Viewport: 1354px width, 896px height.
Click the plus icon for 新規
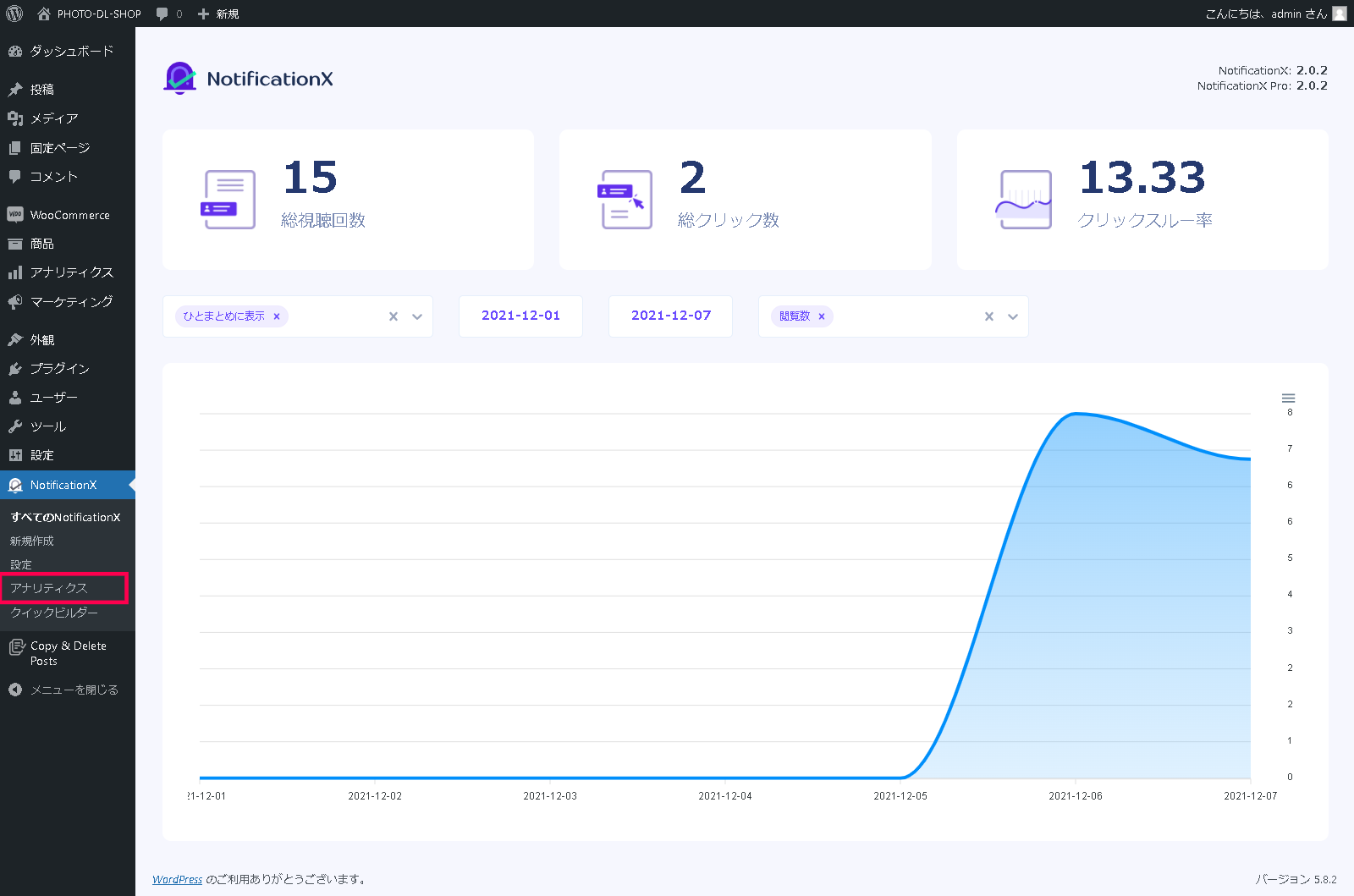203,14
